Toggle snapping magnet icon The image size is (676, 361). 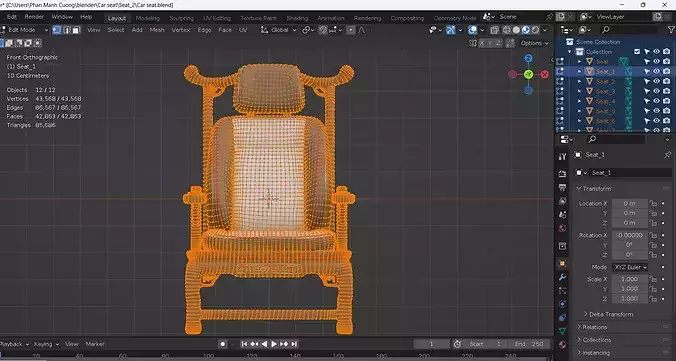click(x=323, y=30)
